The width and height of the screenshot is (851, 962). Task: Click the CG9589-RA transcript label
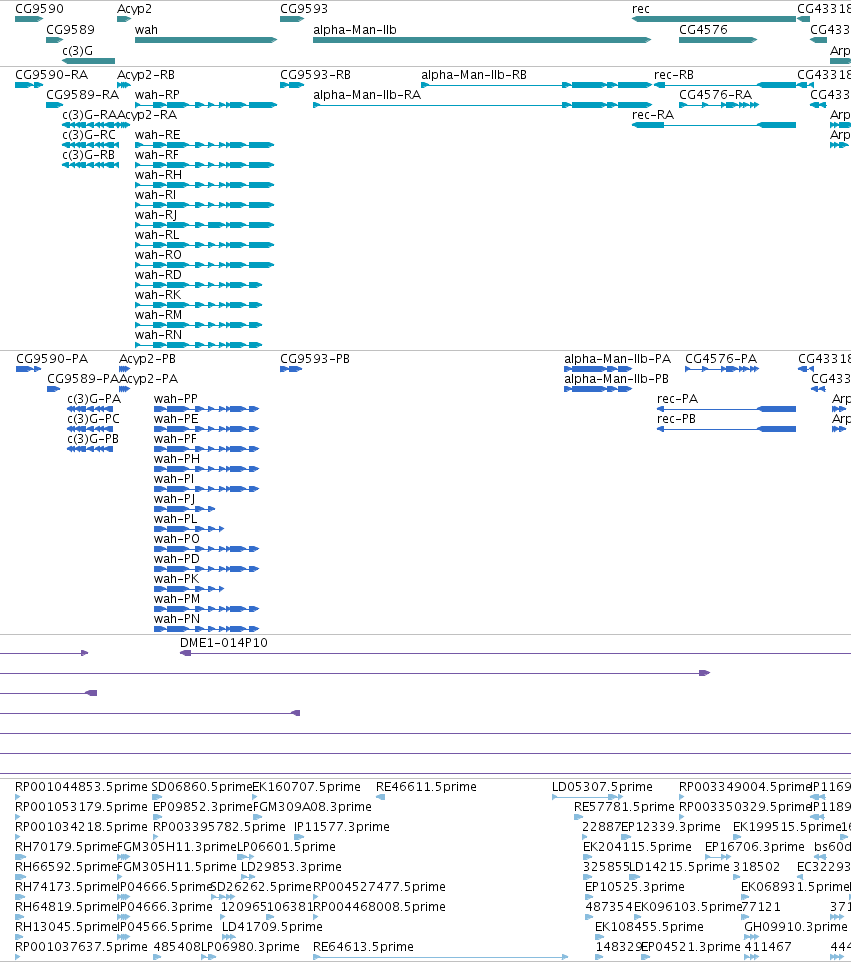83,95
